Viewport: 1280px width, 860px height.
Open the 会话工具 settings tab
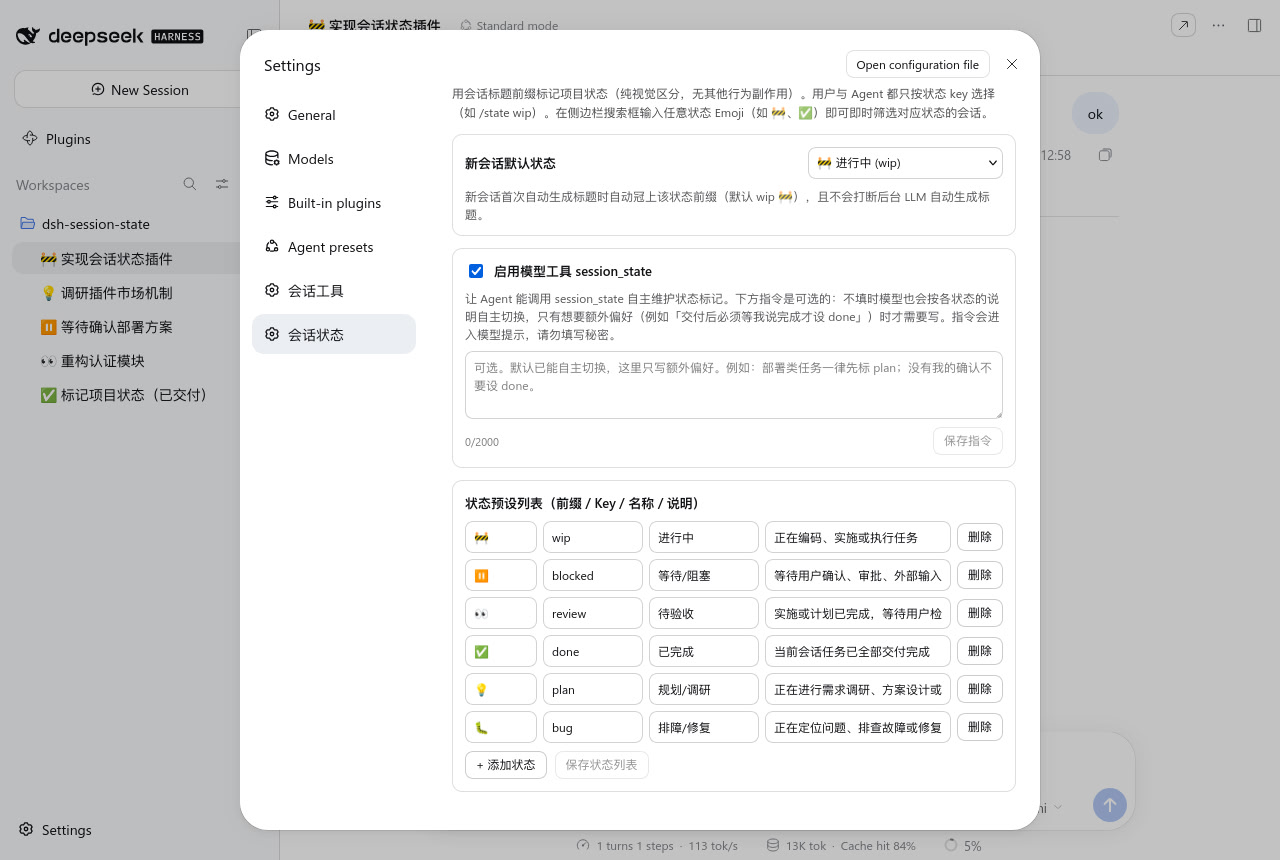click(334, 291)
